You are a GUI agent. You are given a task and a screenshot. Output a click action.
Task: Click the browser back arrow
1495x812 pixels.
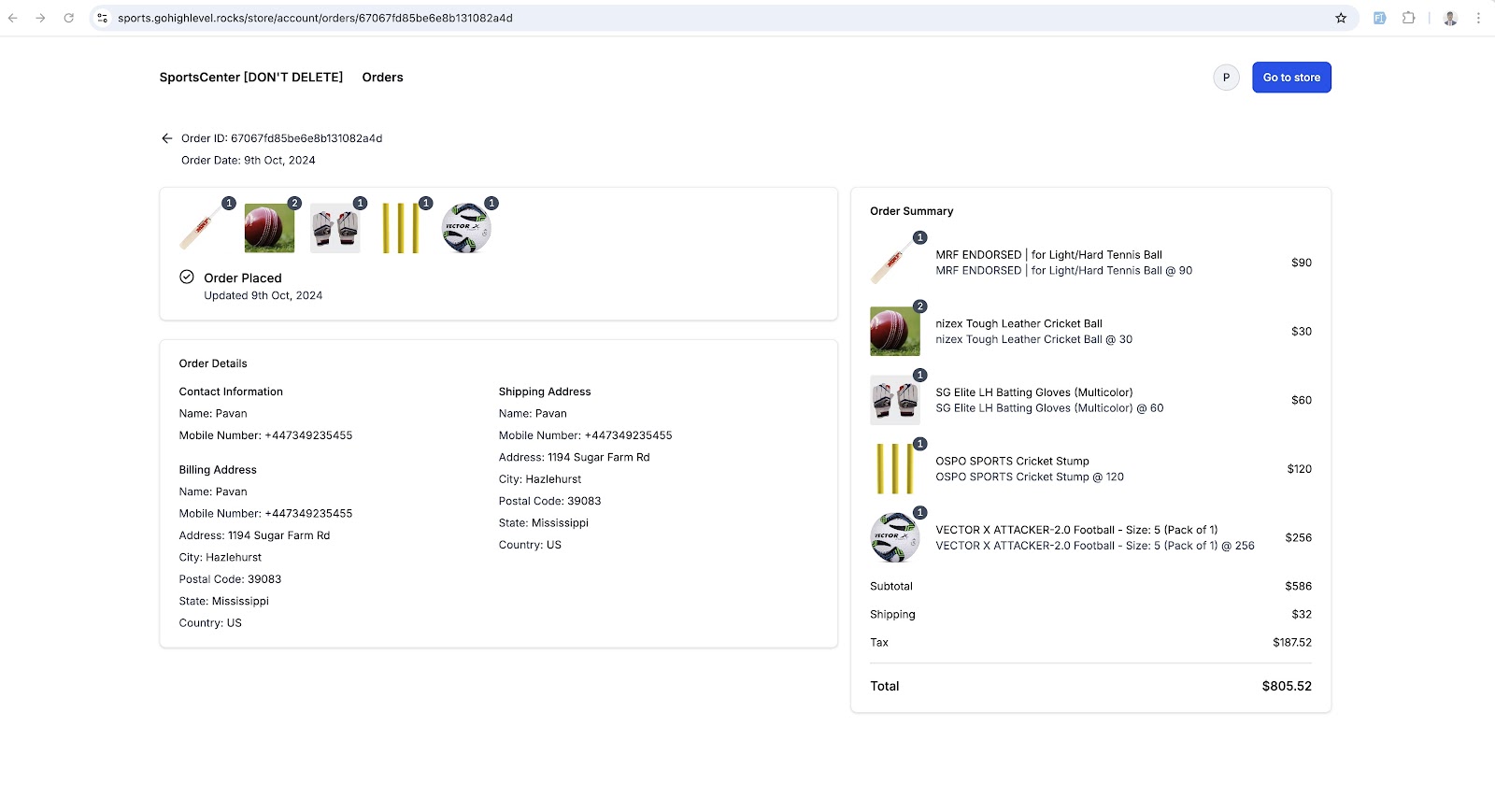tap(13, 18)
